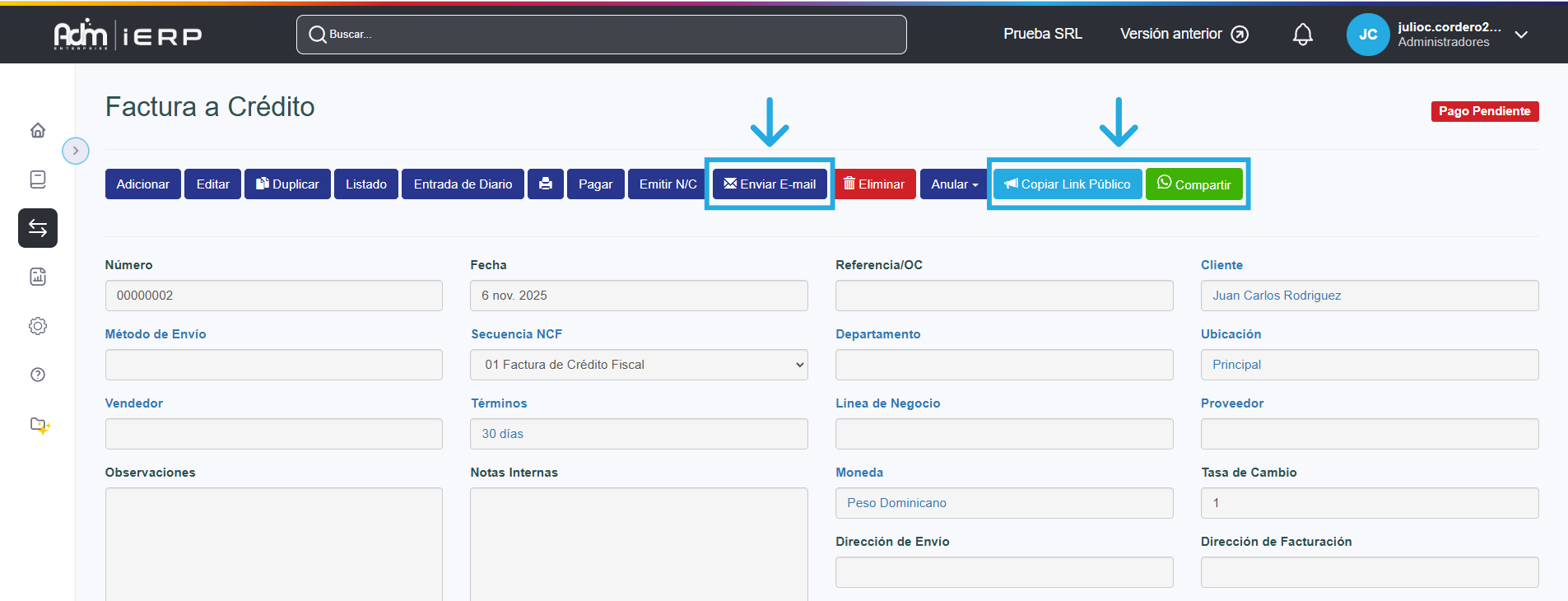Image resolution: width=1568 pixels, height=601 pixels.
Task: Click the Enviar E-mail button
Action: 770,184
